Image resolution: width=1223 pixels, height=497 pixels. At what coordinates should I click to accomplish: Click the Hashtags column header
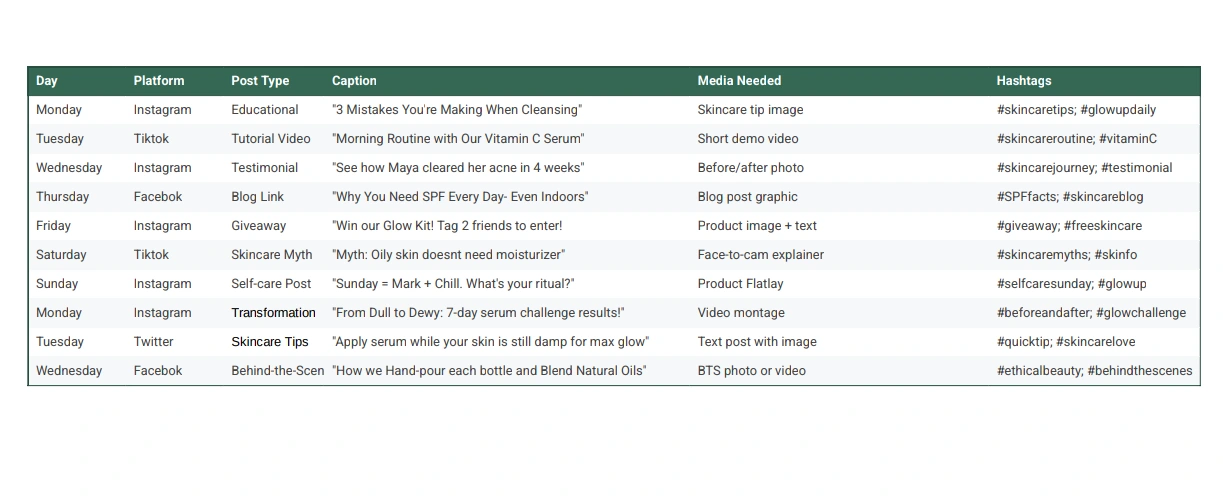(1023, 81)
